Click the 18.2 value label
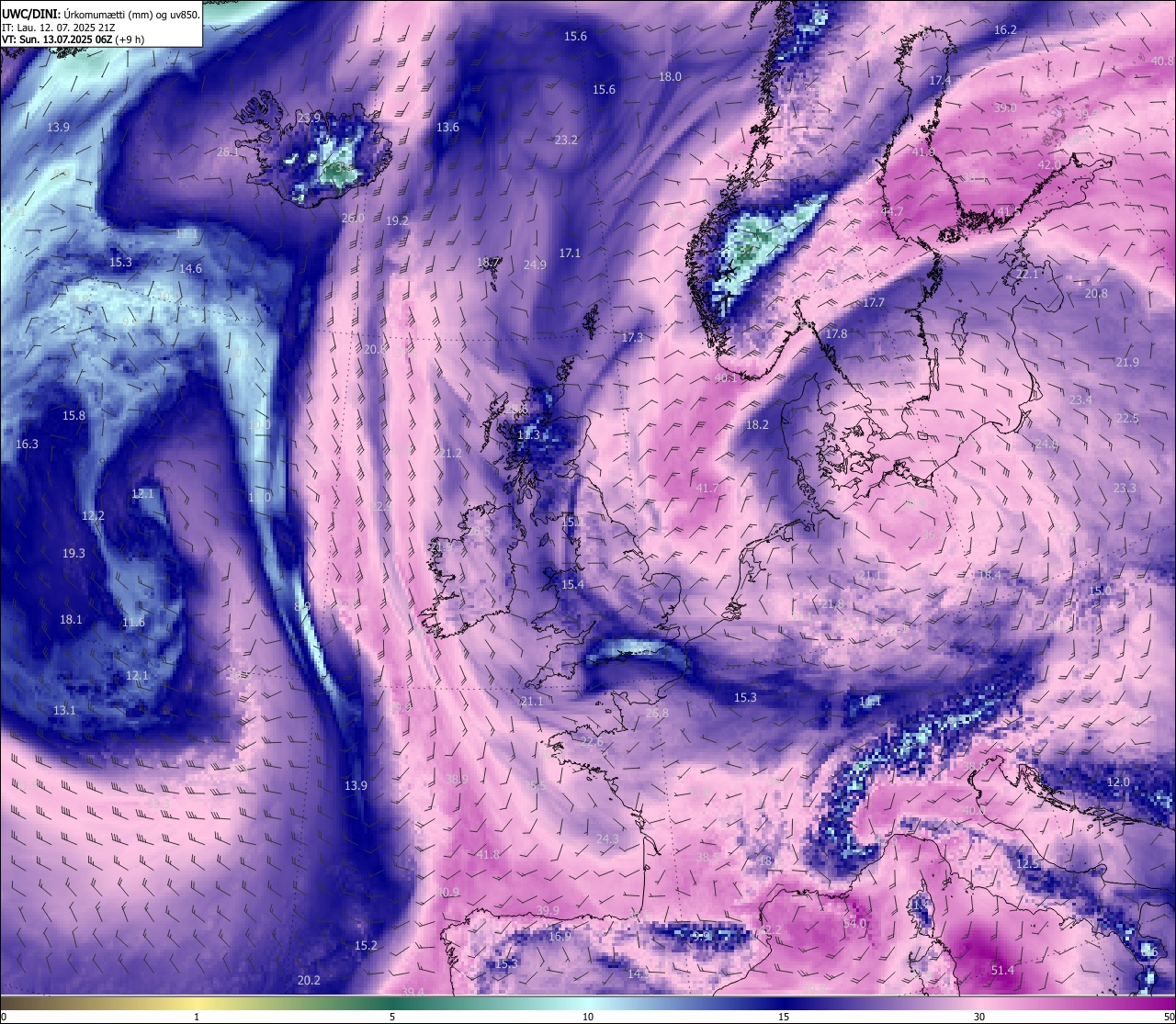The image size is (1176, 1024). 757,425
